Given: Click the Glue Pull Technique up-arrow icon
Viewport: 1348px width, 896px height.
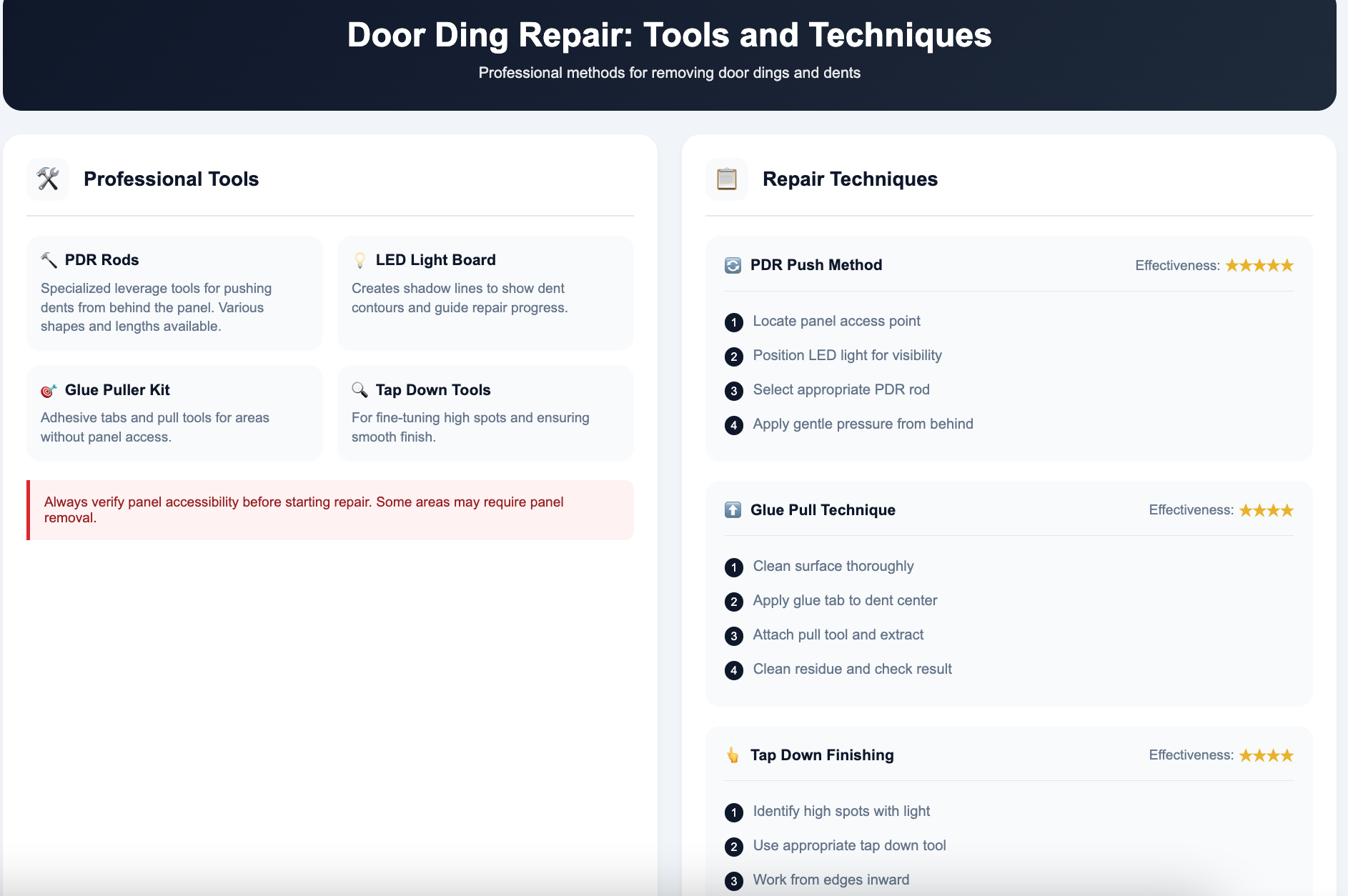Looking at the screenshot, I should (733, 510).
